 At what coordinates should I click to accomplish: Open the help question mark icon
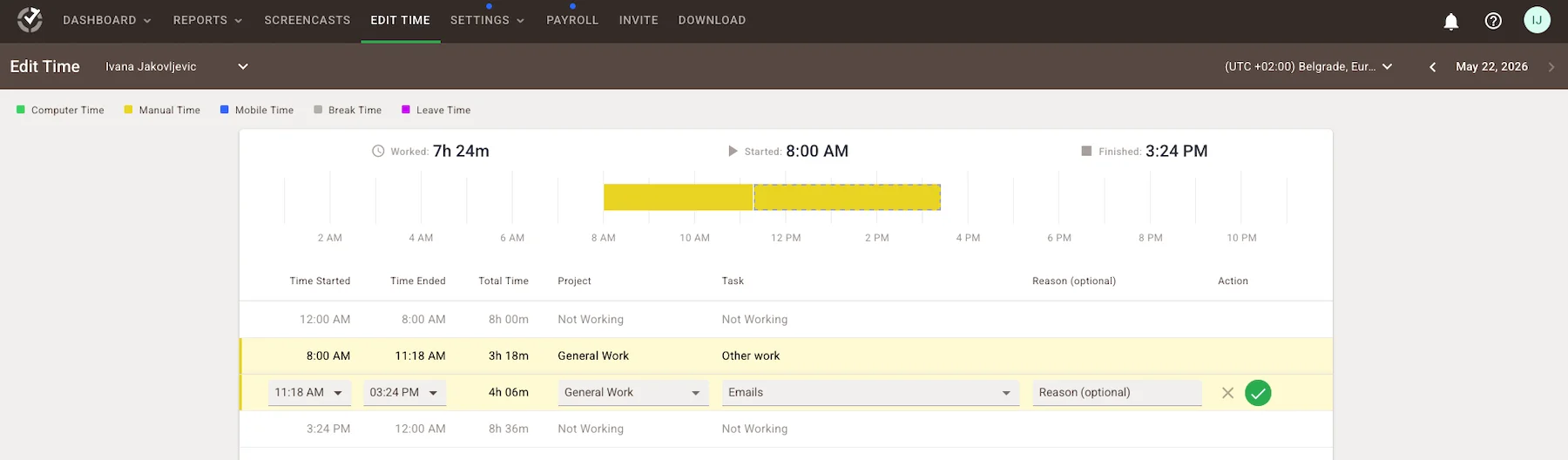1493,21
